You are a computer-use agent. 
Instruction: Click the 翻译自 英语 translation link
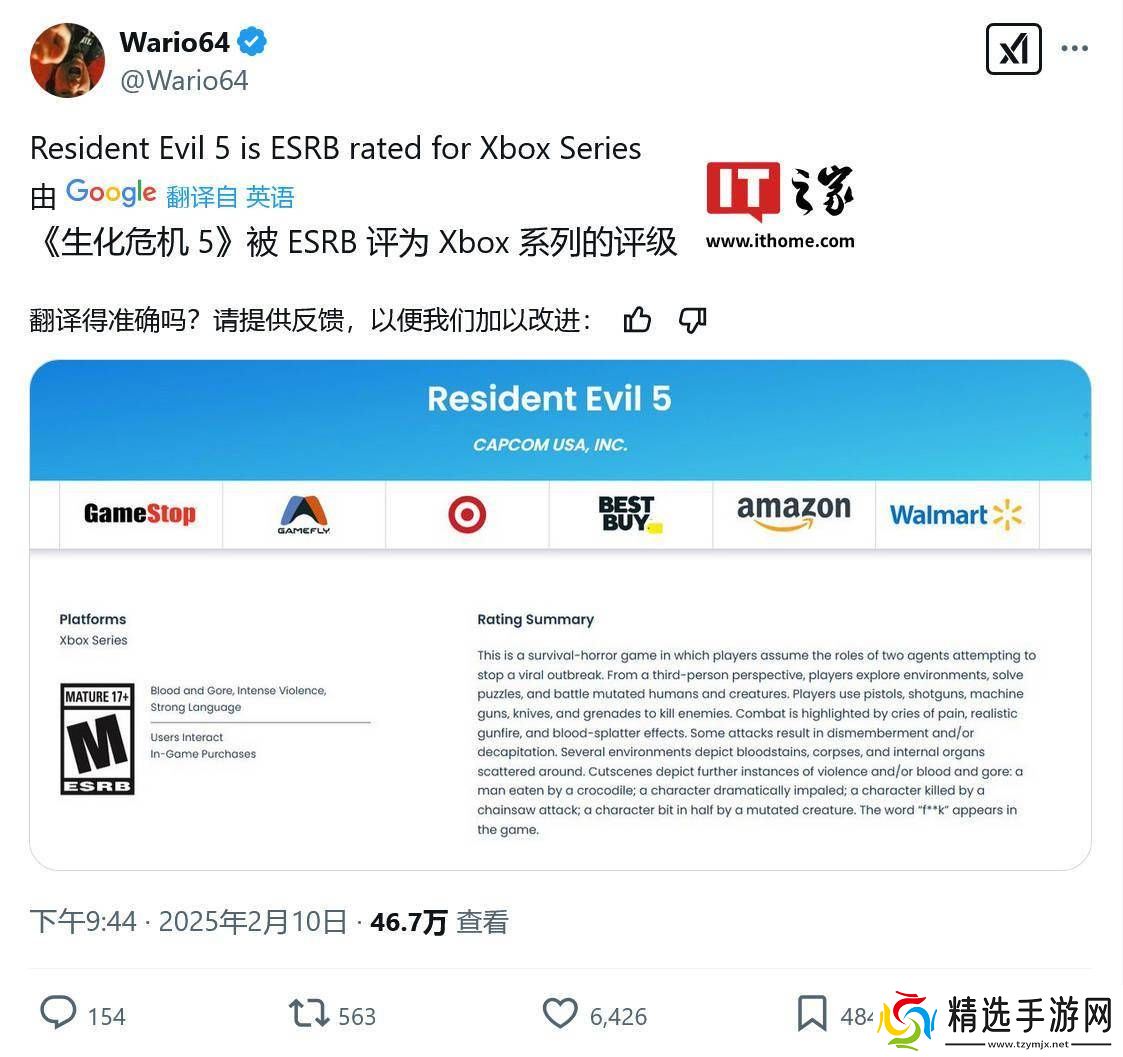pos(230,197)
